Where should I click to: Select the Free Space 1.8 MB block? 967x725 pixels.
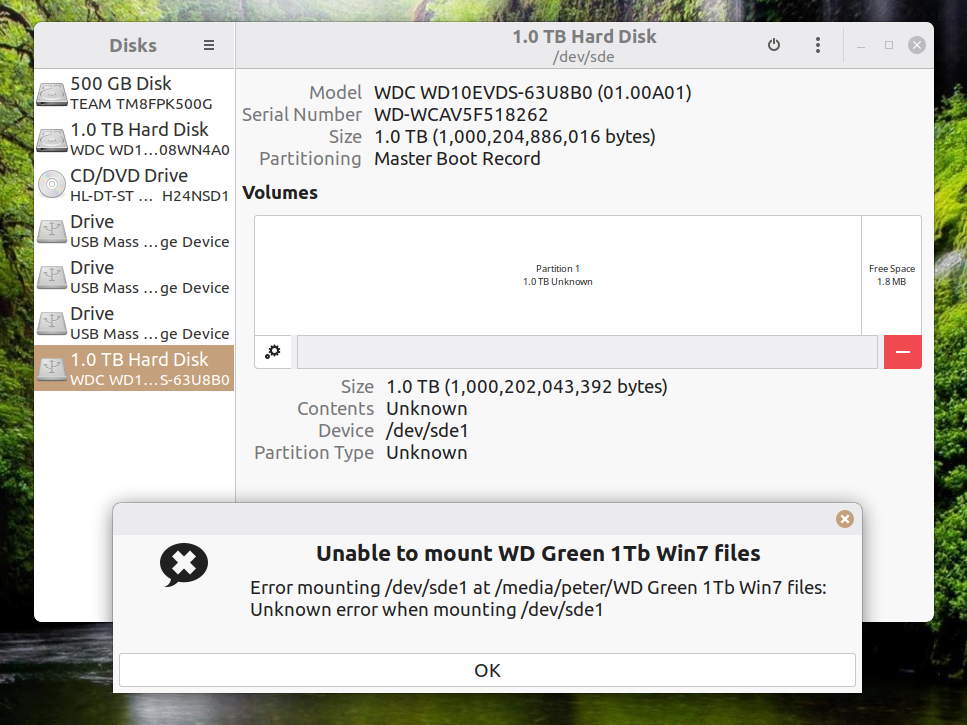891,275
